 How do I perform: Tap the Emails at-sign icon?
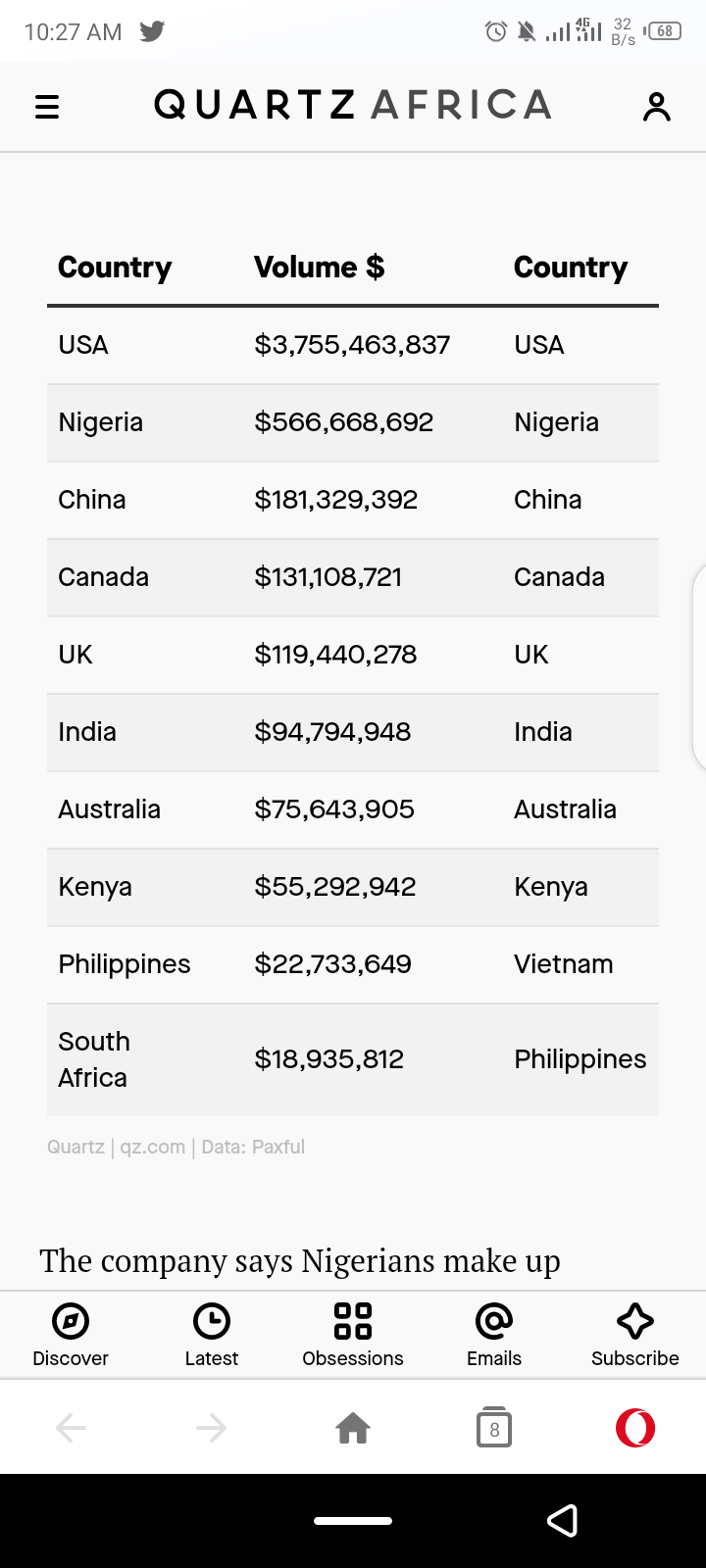pos(494,1321)
